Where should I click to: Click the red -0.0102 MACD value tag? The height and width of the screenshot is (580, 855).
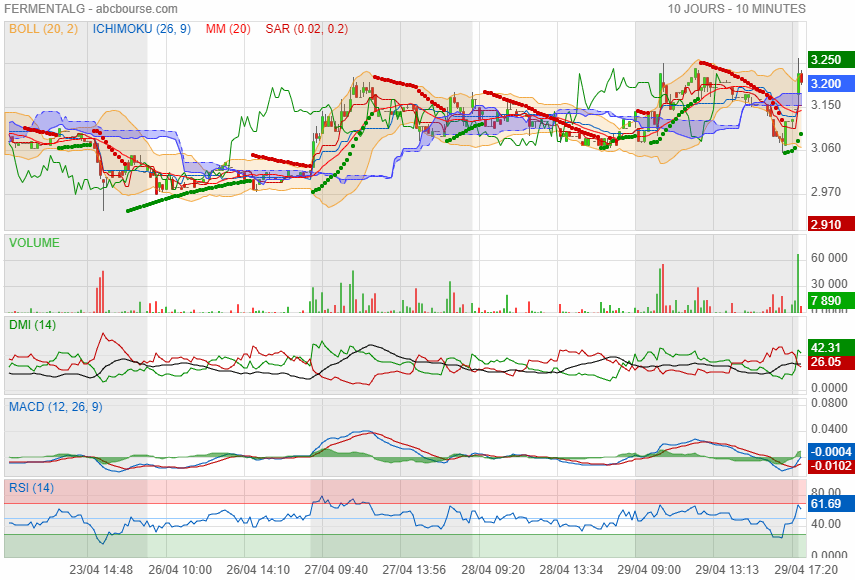click(831, 466)
